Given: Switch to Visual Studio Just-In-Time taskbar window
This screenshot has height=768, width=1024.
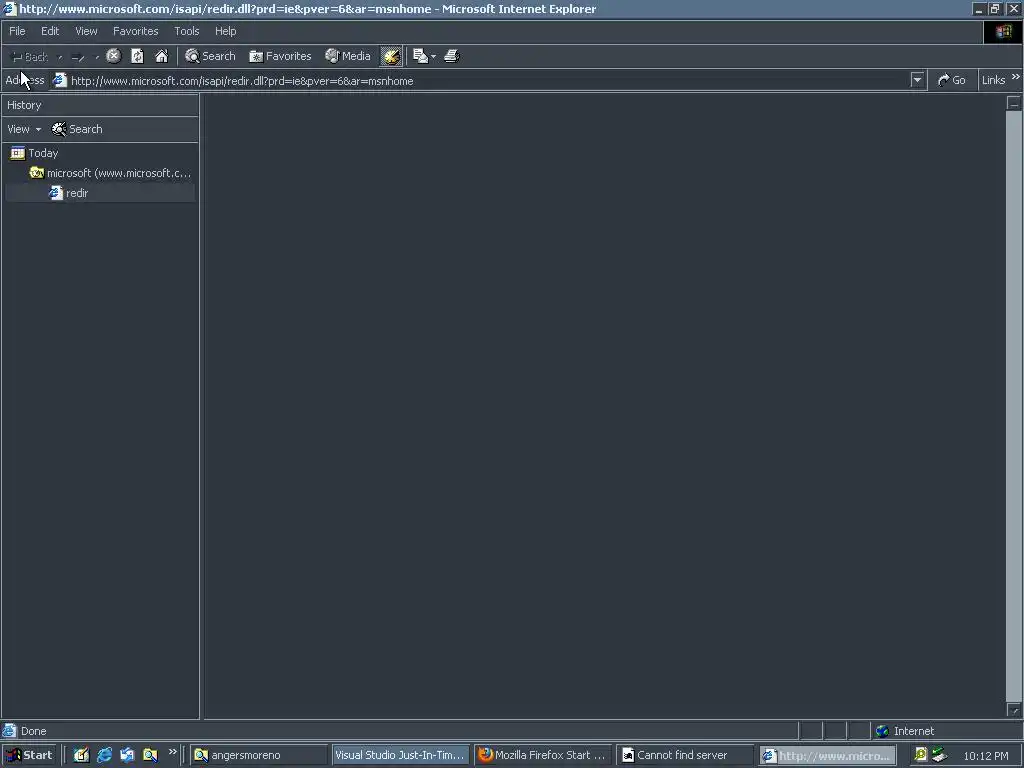Looking at the screenshot, I should point(400,756).
